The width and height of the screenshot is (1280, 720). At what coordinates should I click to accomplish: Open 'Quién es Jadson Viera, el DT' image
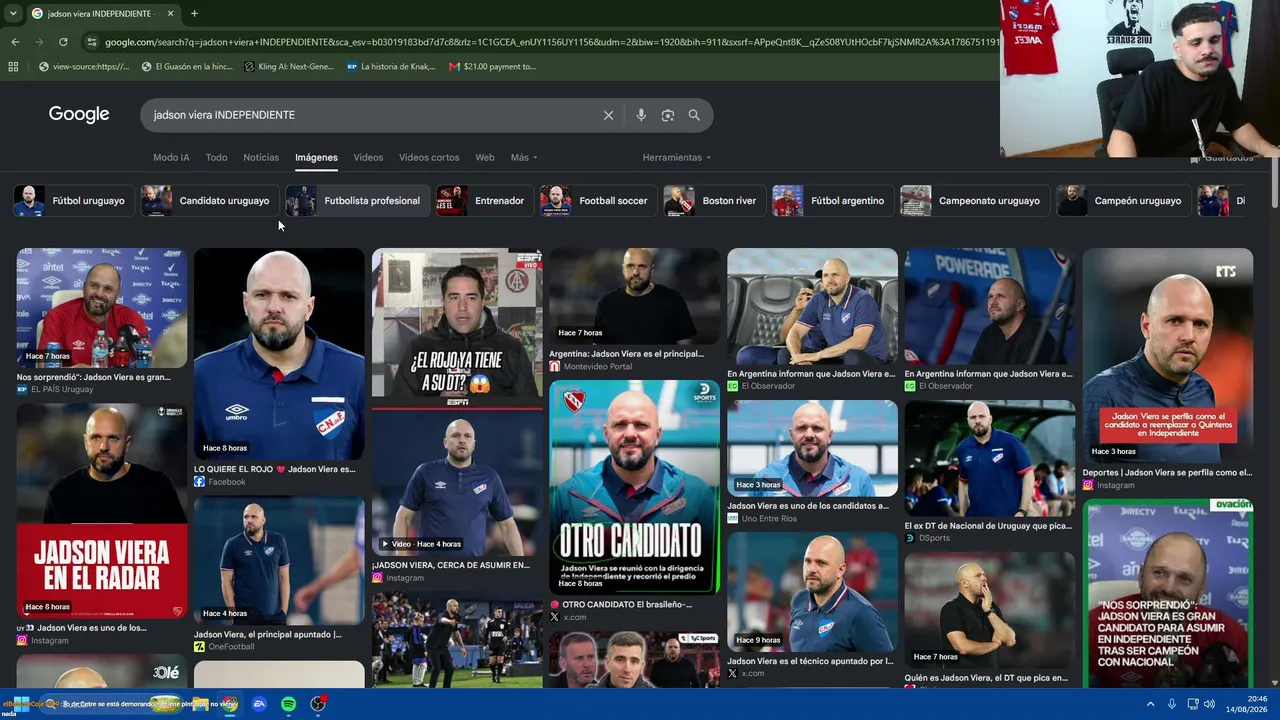point(990,611)
